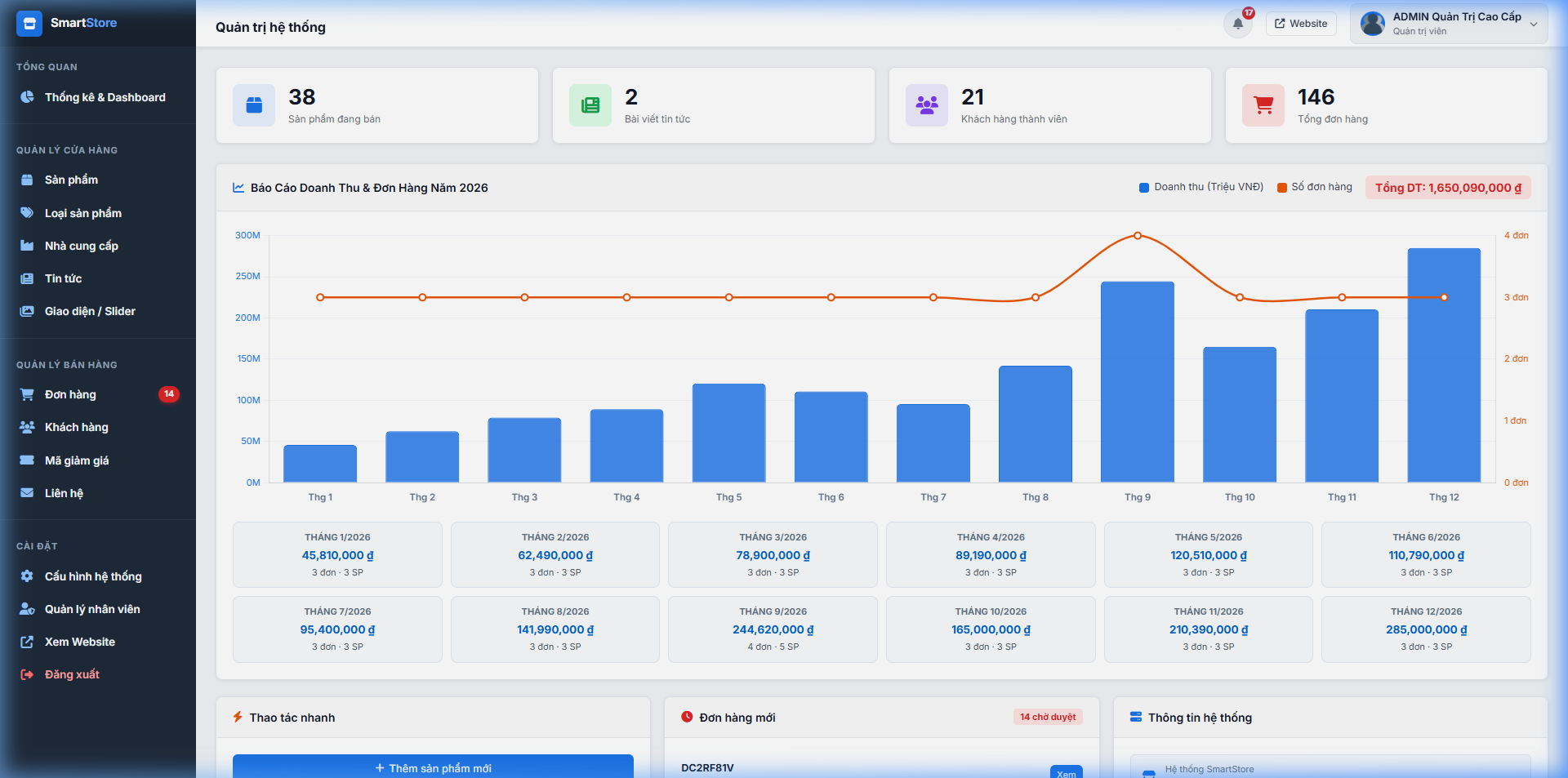This screenshot has width=1568, height=778.
Task: Click the Website button in header
Action: point(1302,24)
